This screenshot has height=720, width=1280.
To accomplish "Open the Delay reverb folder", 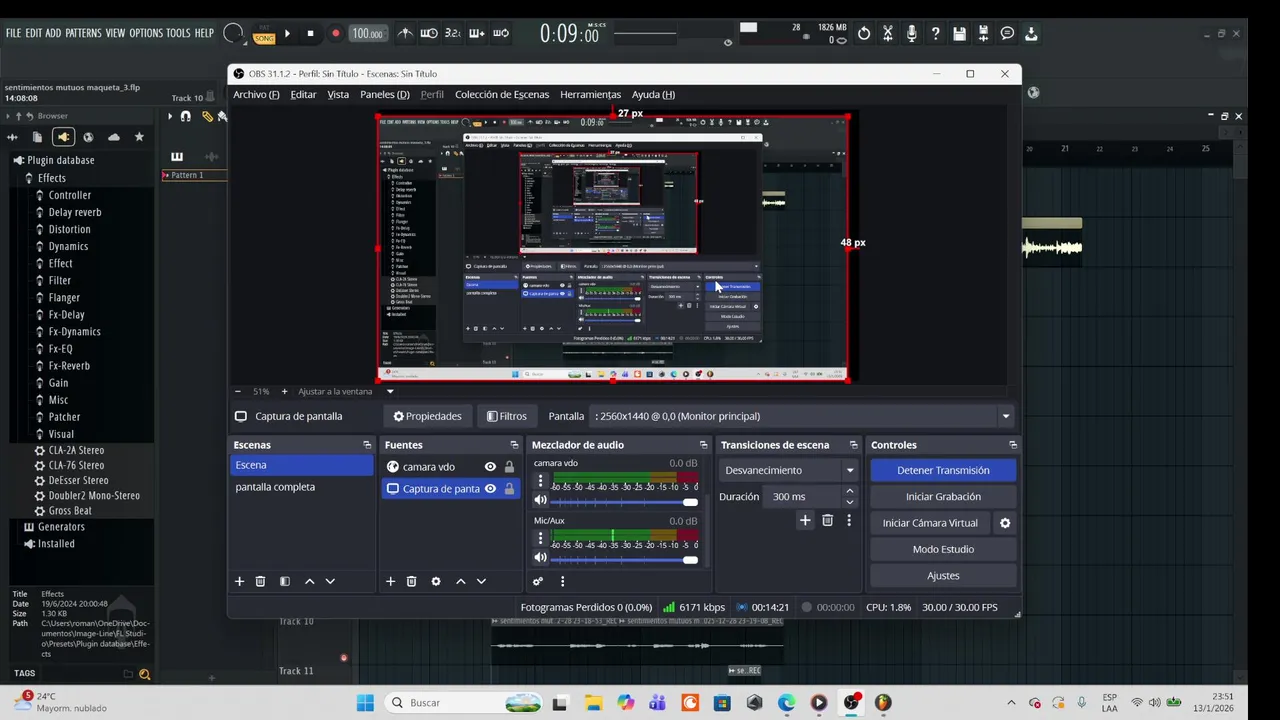I will tap(75, 212).
